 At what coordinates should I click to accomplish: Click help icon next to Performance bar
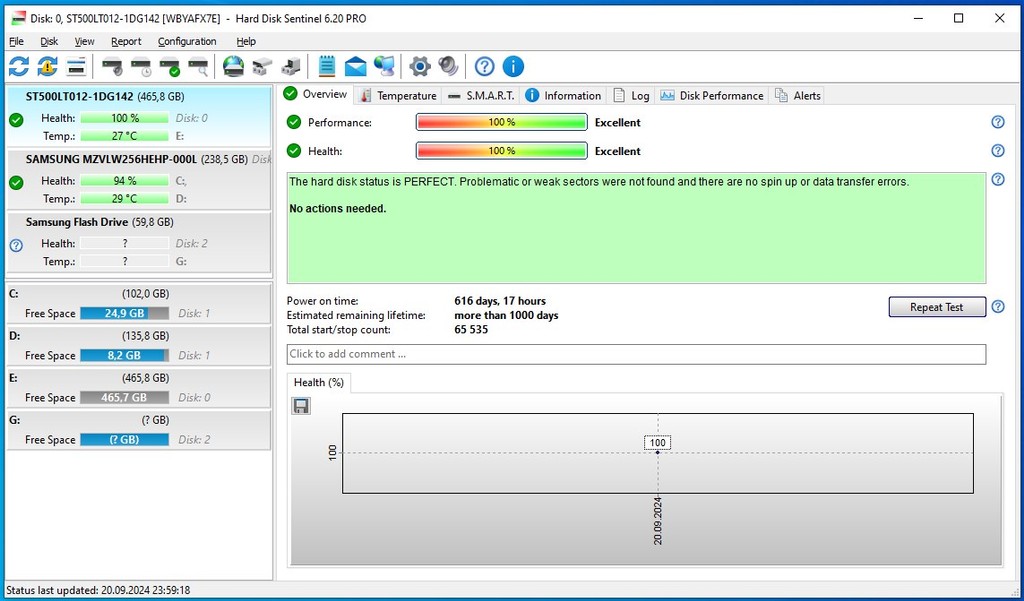click(997, 122)
